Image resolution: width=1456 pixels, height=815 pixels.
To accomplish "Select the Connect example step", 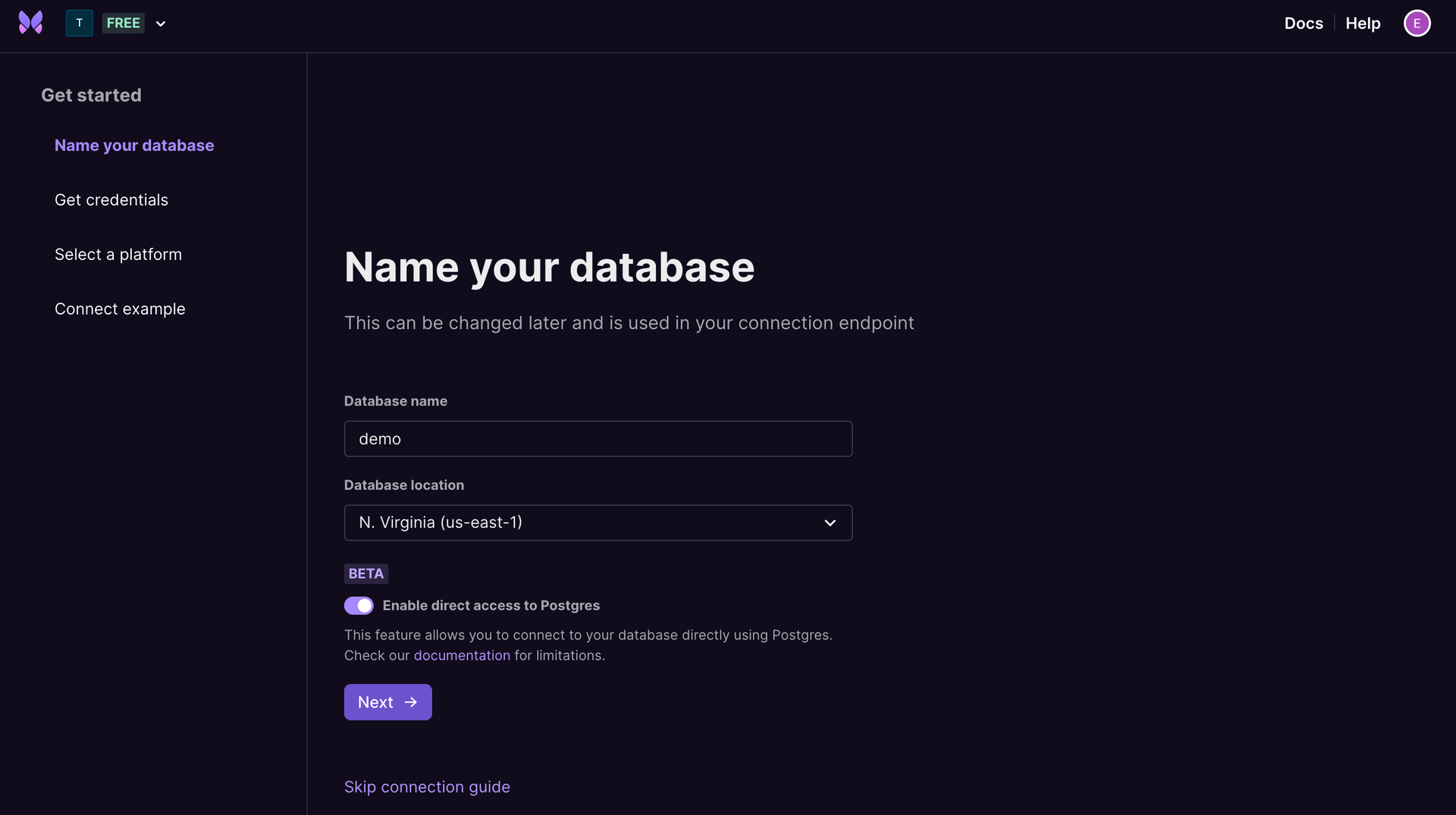I will [x=120, y=309].
